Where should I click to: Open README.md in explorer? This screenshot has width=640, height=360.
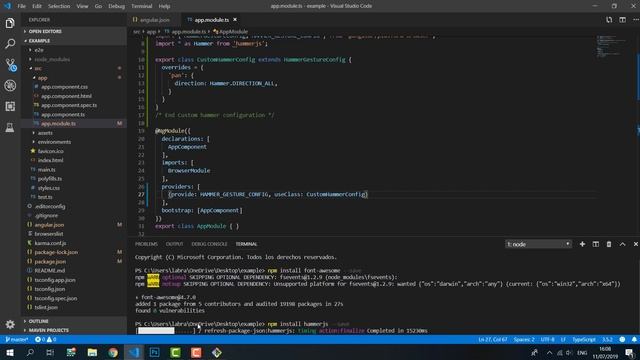pyautogui.click(x=74, y=270)
